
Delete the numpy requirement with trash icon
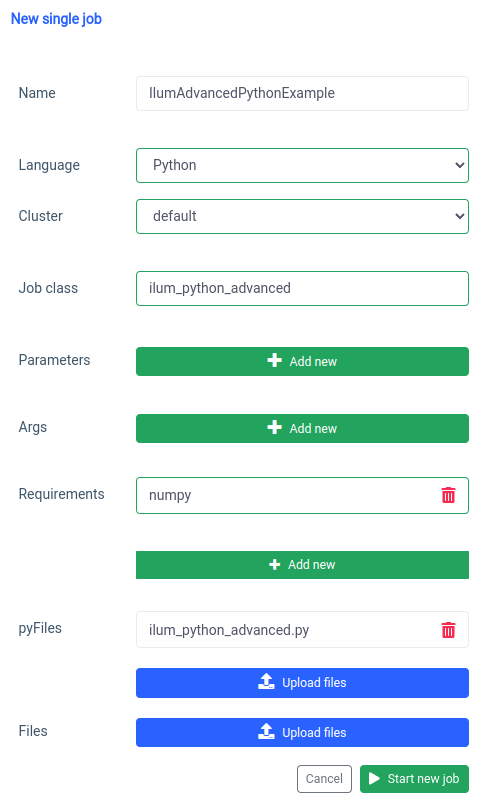[448, 495]
